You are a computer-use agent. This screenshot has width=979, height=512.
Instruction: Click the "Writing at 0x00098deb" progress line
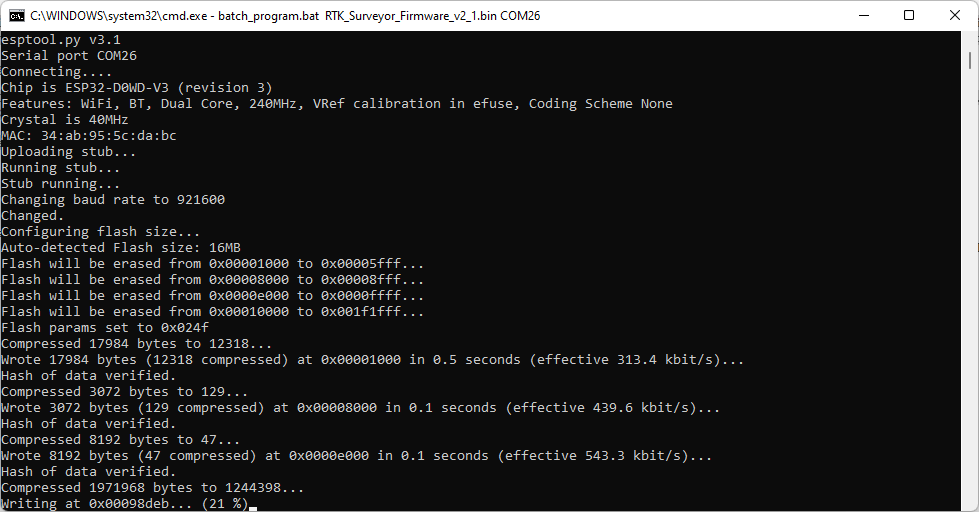(x=124, y=503)
